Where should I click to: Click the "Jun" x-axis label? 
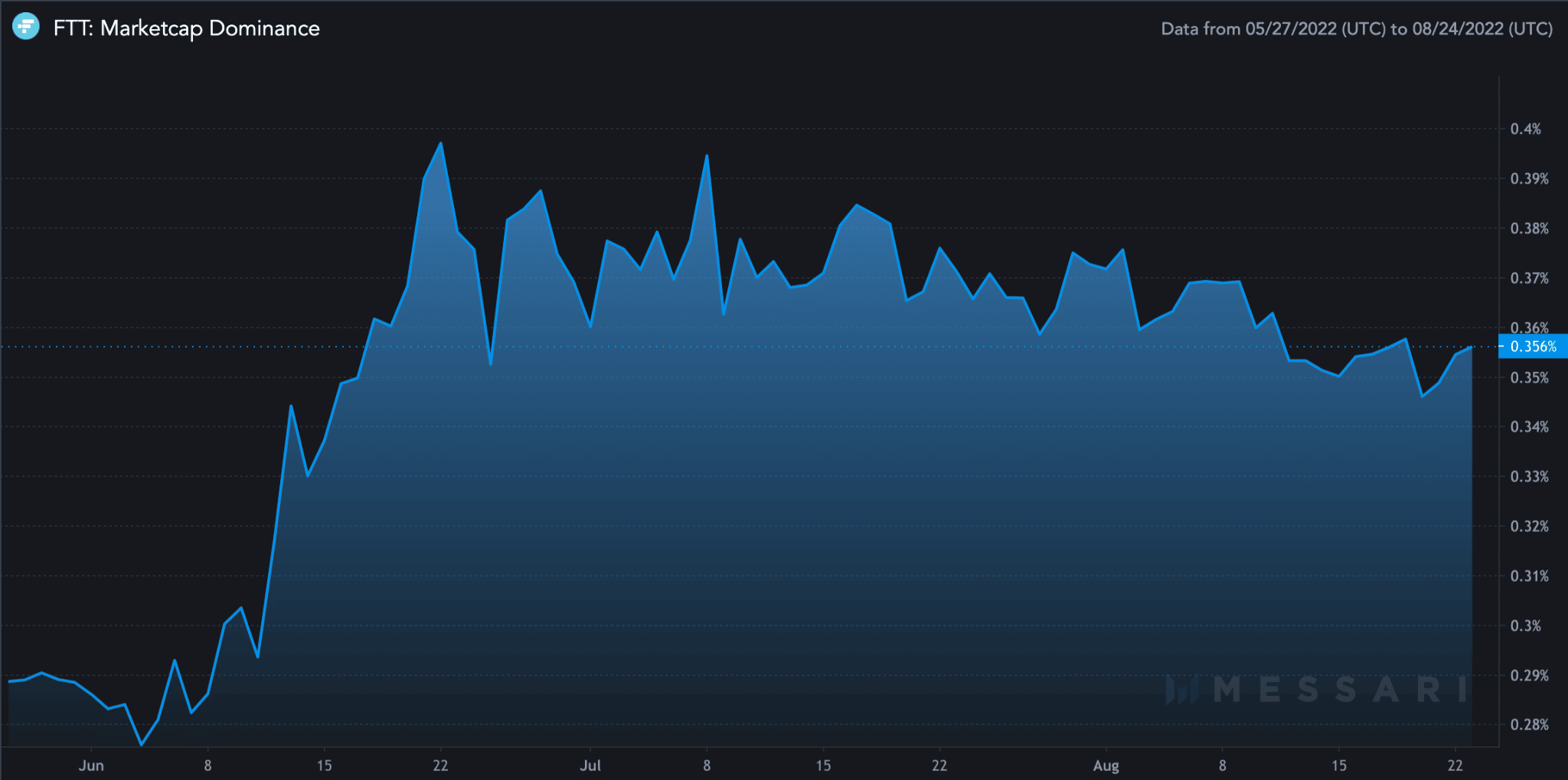91,765
